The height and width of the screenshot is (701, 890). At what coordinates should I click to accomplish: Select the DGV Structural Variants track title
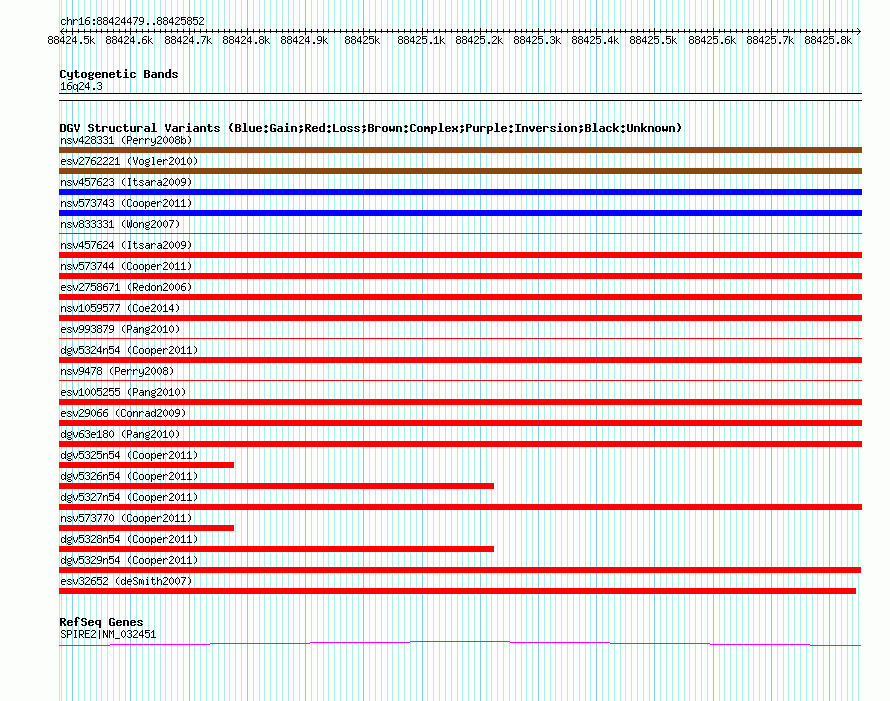(x=371, y=128)
